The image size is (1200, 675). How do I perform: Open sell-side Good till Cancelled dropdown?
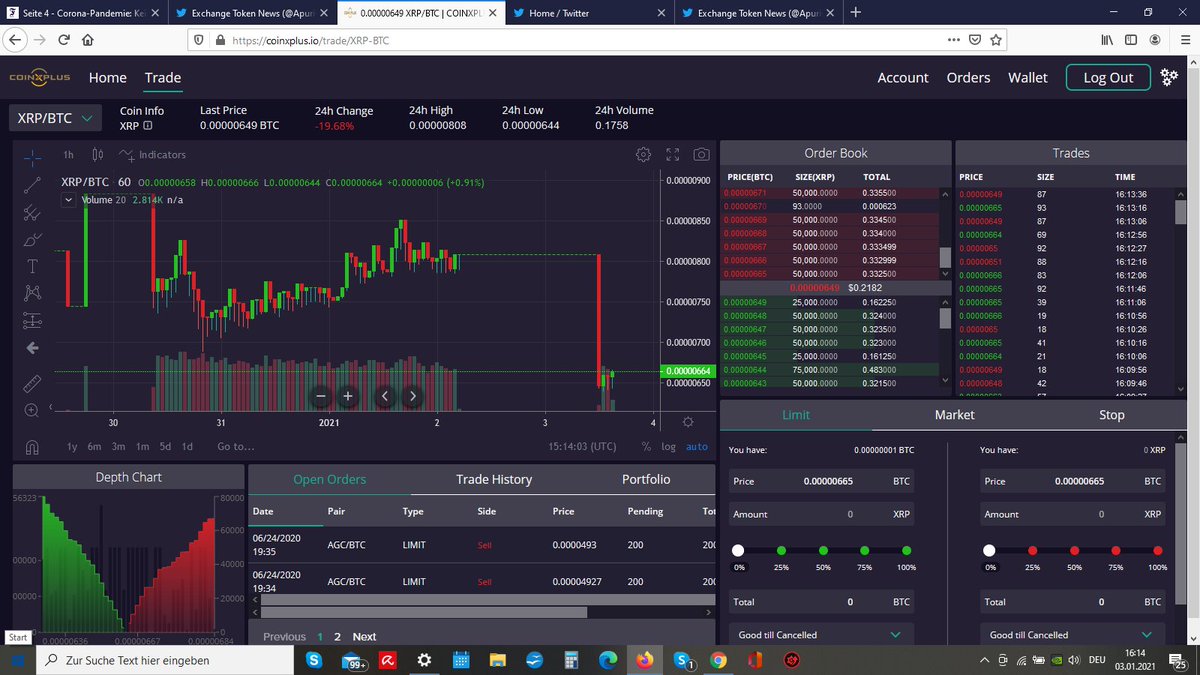(1071, 635)
